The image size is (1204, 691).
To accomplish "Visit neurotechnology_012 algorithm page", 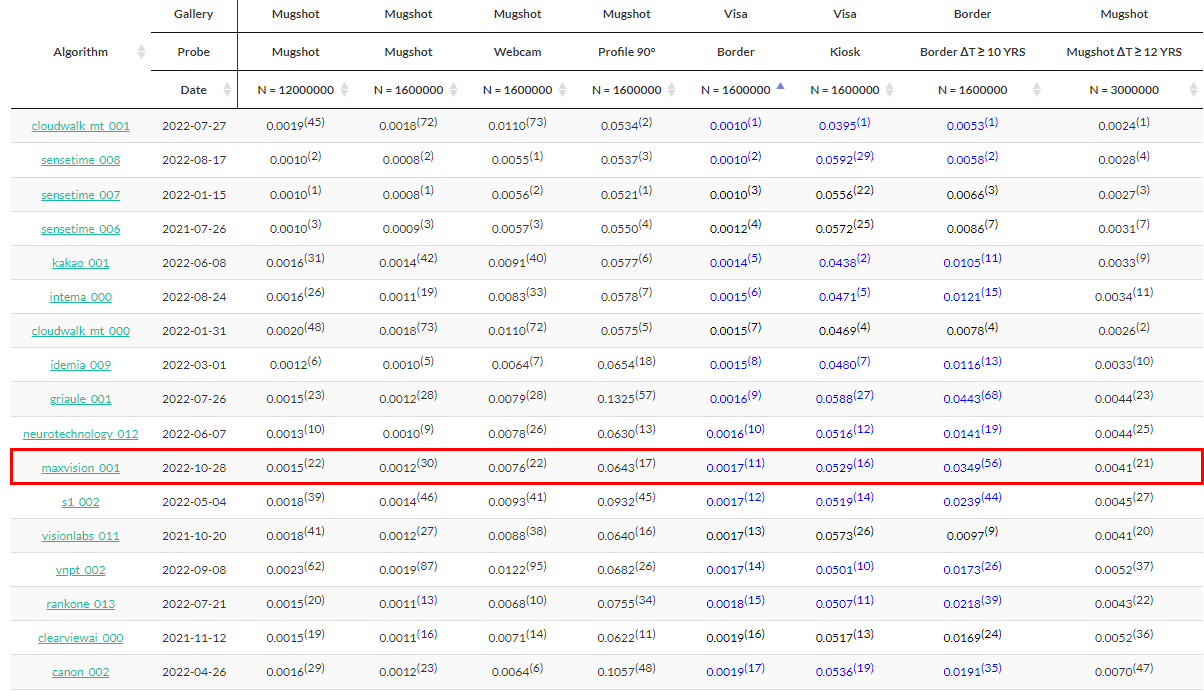I will 80,434.
